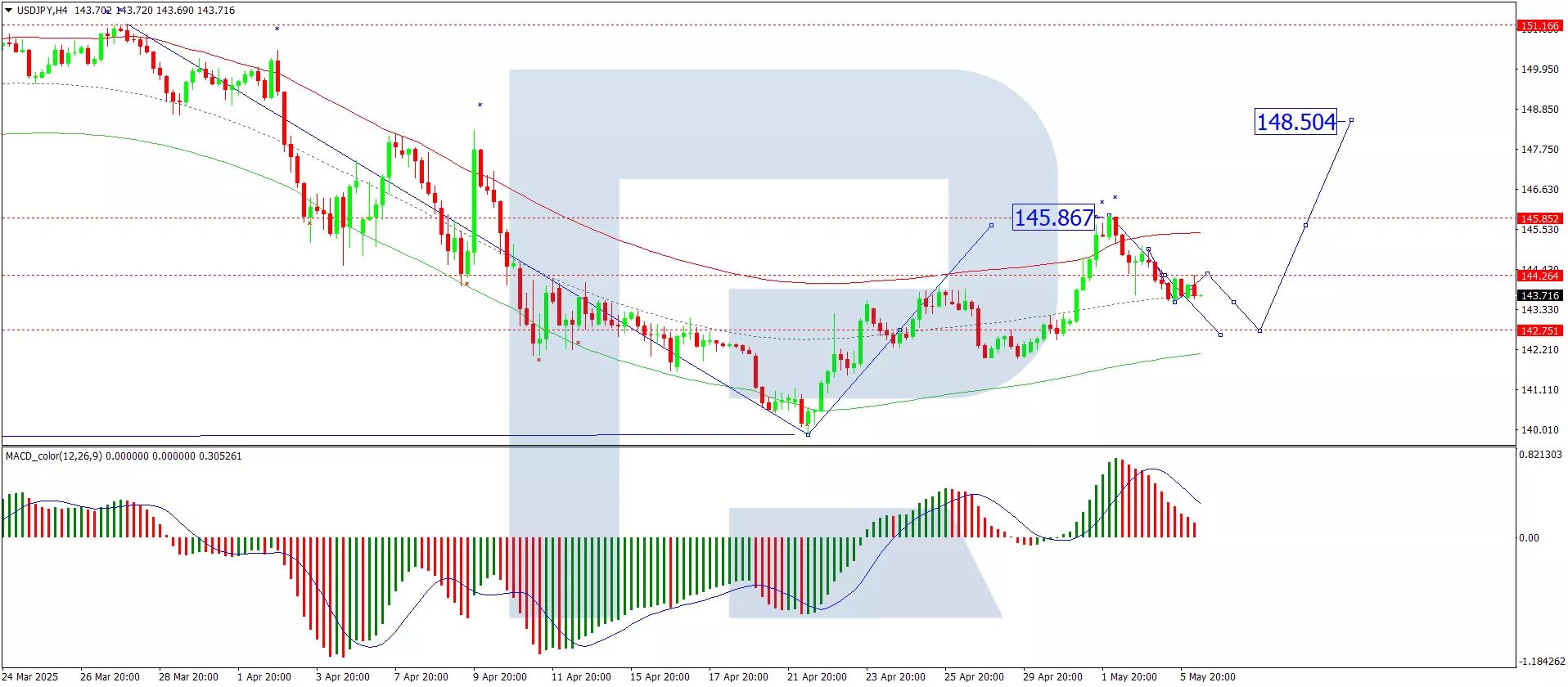Image resolution: width=1568 pixels, height=687 pixels.
Task: Click the red 151.166 price level tag
Action: click(1539, 26)
